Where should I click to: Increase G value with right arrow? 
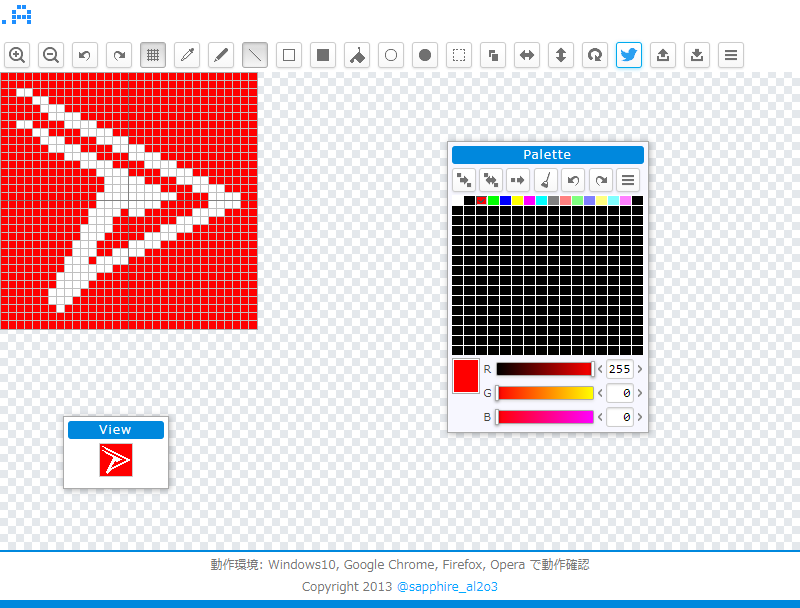click(x=640, y=393)
